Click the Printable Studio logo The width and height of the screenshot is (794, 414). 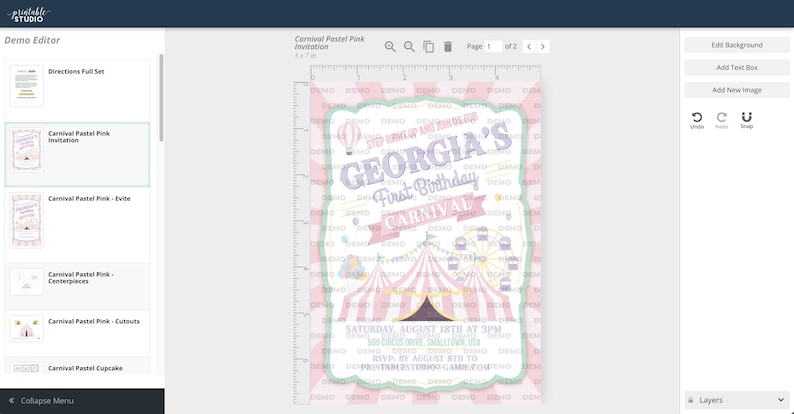(29, 14)
